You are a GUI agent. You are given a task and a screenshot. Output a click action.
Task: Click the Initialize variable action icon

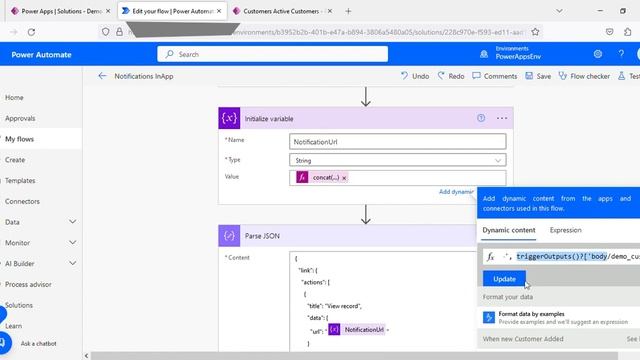pyautogui.click(x=229, y=118)
